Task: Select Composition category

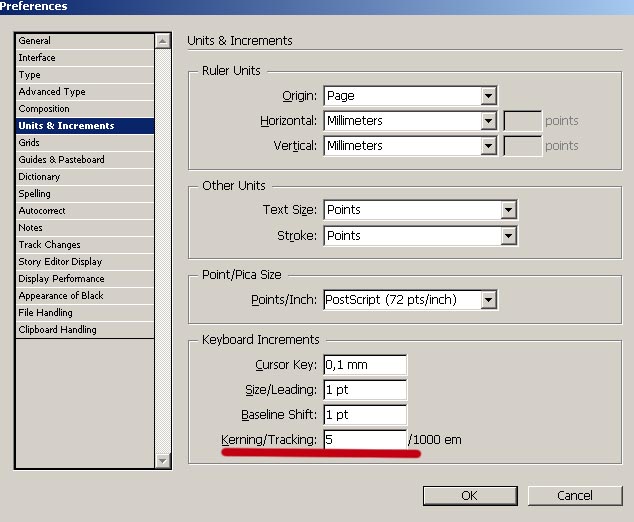Action: pyautogui.click(x=85, y=109)
